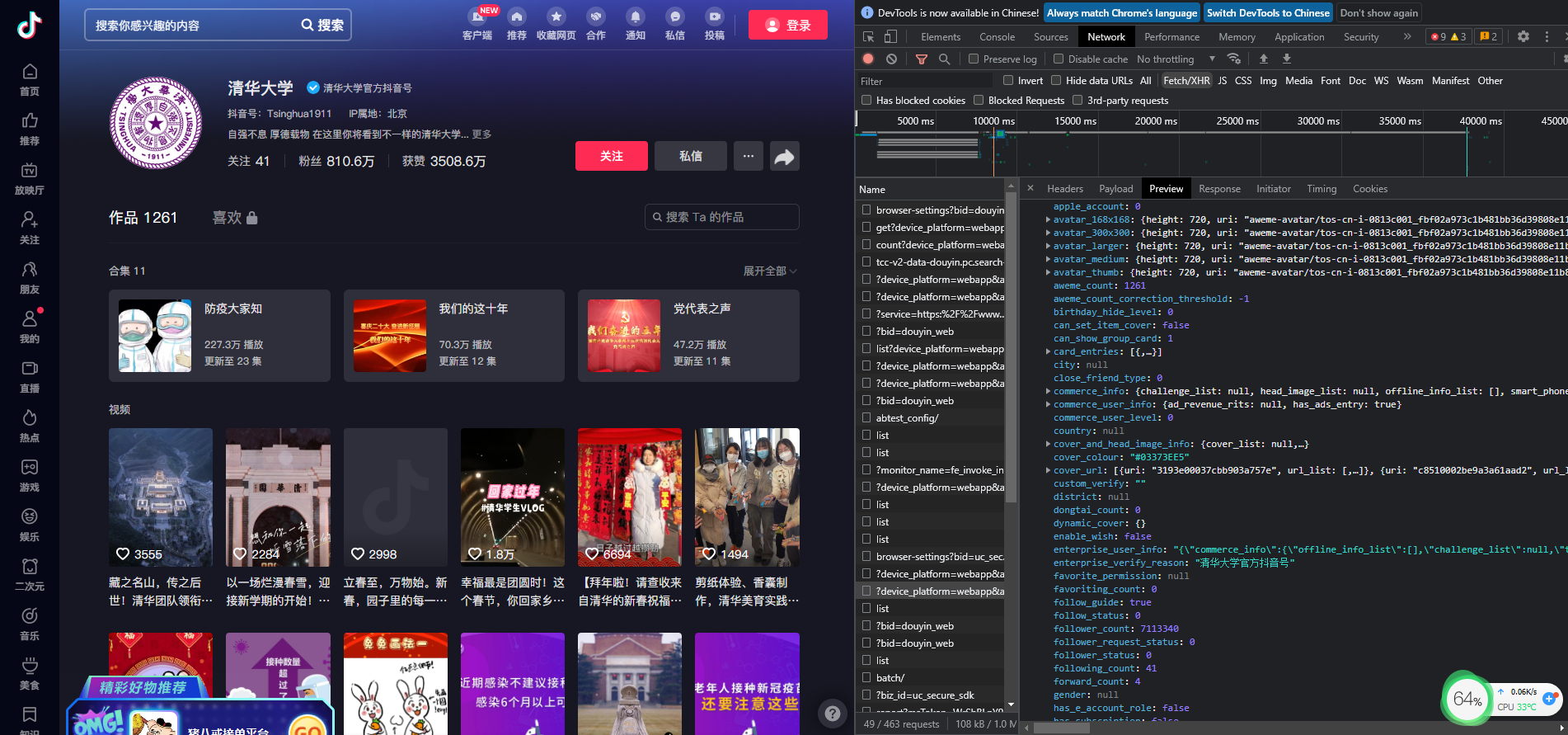
Task: Click Switch DevTools to Chinese
Action: pyautogui.click(x=1268, y=12)
